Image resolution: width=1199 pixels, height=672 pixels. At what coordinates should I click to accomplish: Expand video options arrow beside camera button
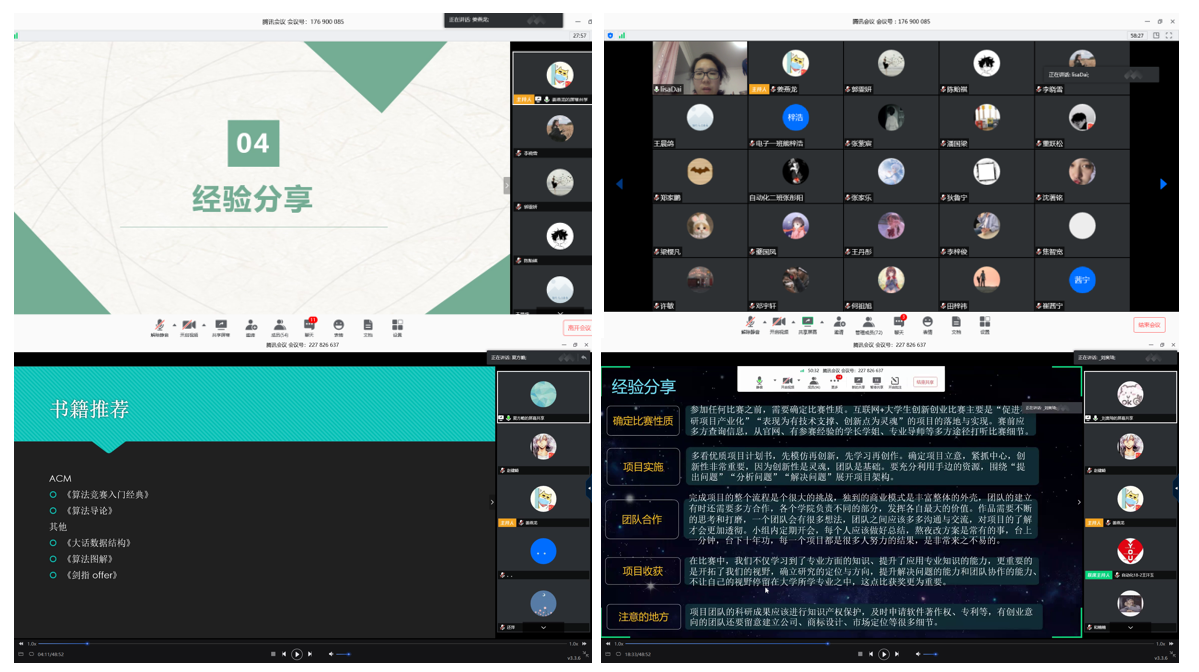204,324
